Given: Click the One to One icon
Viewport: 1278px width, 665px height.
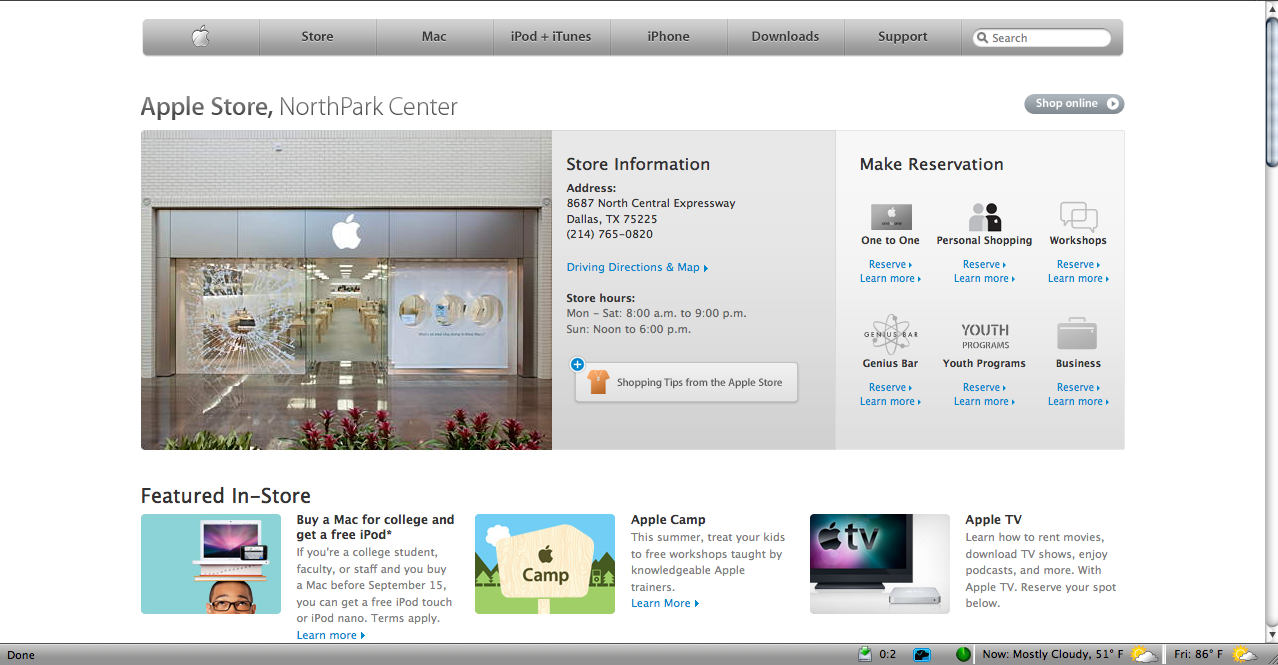Looking at the screenshot, I should [x=891, y=216].
